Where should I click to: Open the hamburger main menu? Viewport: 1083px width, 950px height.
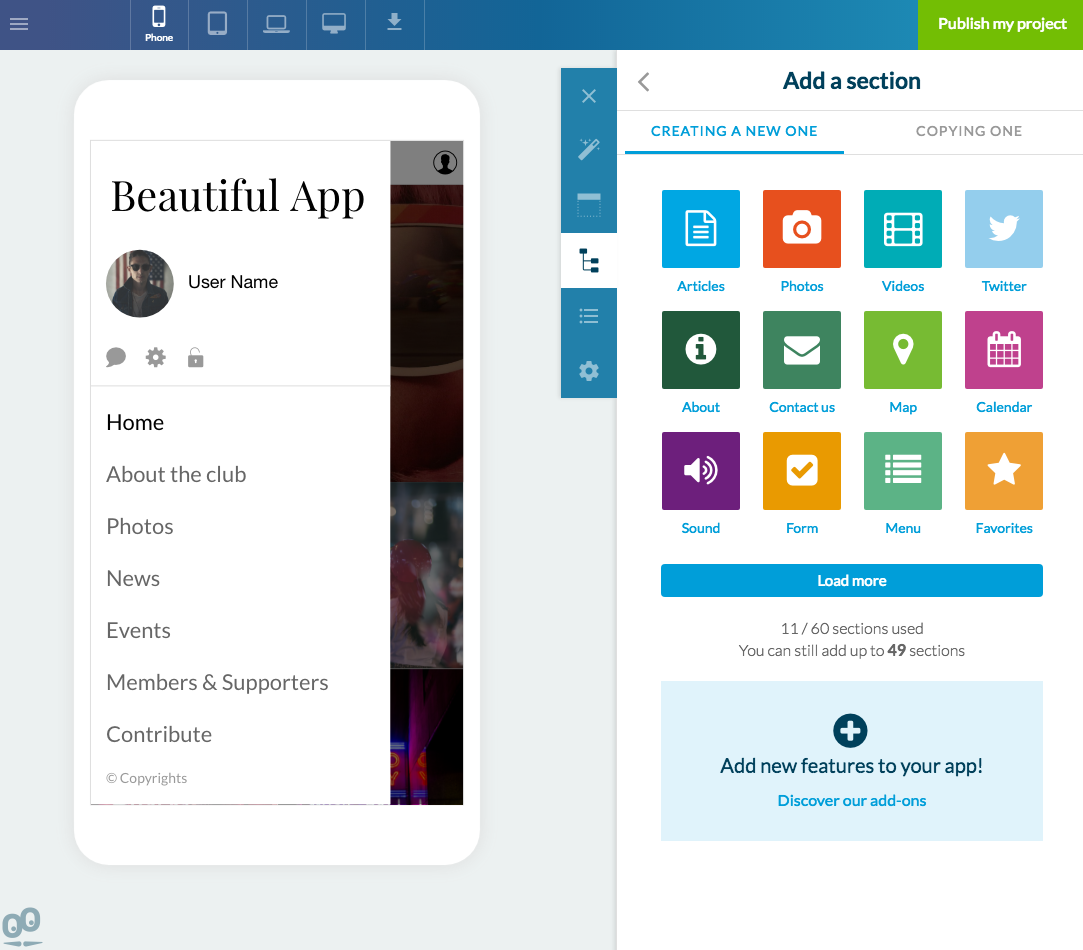click(19, 24)
